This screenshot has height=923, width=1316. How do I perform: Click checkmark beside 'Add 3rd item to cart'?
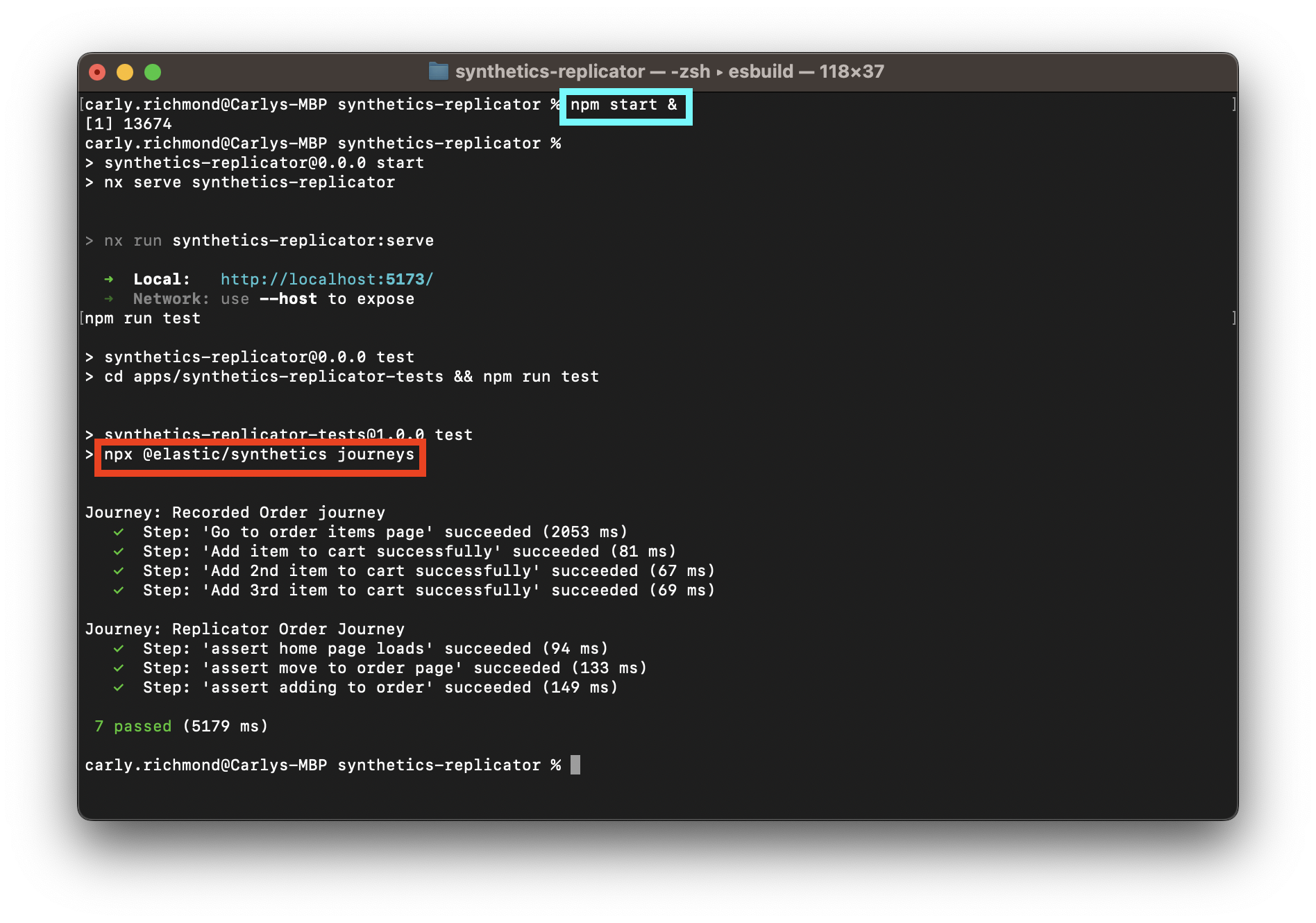point(119,591)
